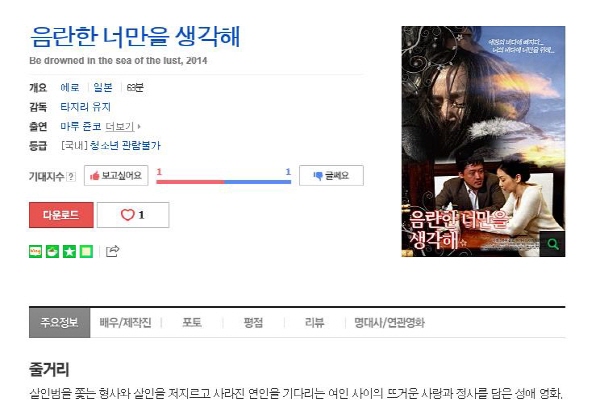The width and height of the screenshot is (600, 416).
Task: Open director link 타지리 유지
Action: 85,107
